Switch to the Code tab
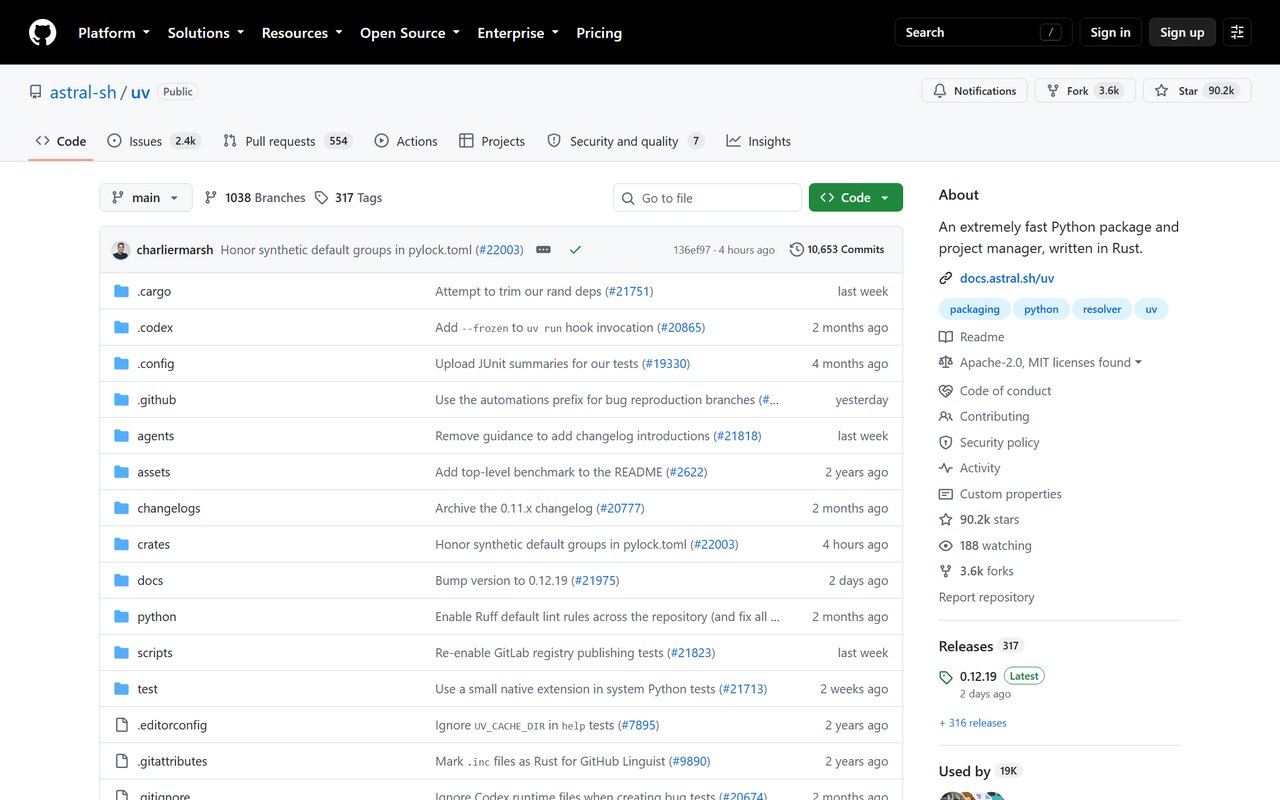Image resolution: width=1280 pixels, height=800 pixels. pyautogui.click(x=61, y=141)
